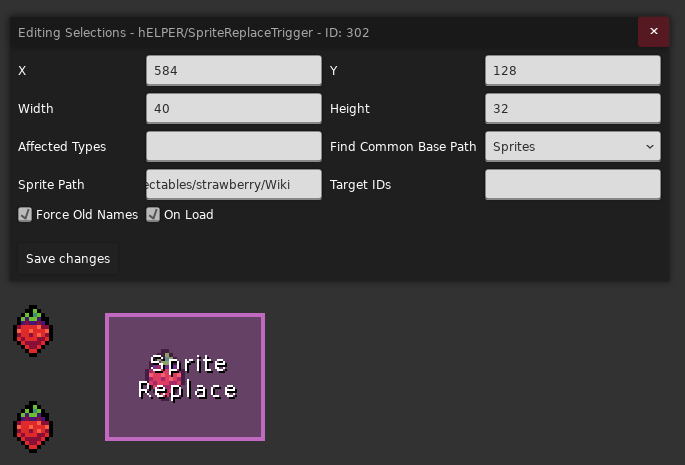Focus the X position input field

coord(233,70)
